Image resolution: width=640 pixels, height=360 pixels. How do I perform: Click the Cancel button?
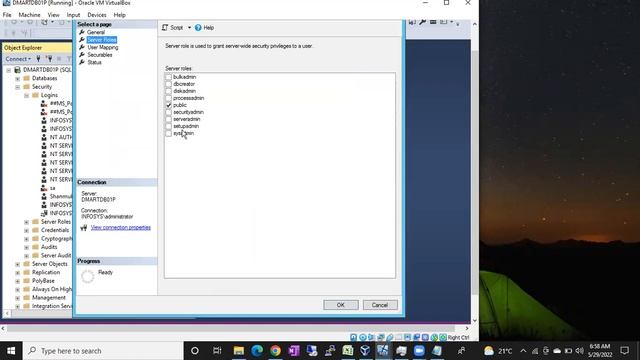tap(380, 305)
